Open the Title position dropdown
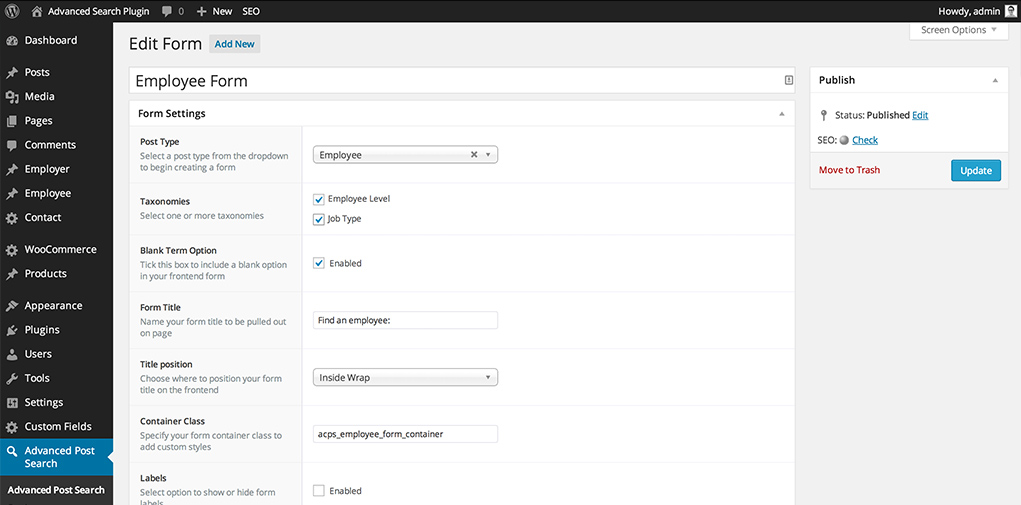This screenshot has height=505, width=1021. pyautogui.click(x=405, y=377)
